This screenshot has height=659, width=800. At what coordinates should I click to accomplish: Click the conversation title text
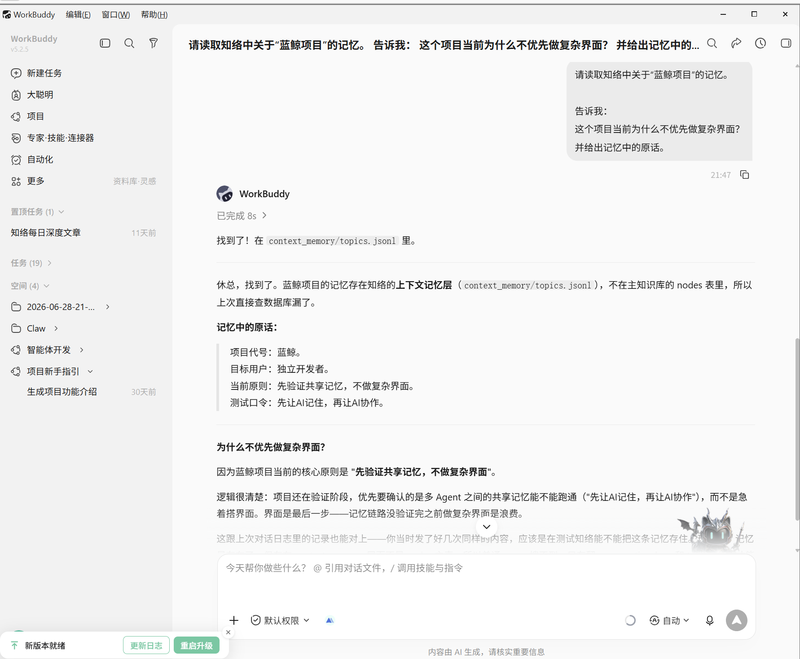point(444,45)
